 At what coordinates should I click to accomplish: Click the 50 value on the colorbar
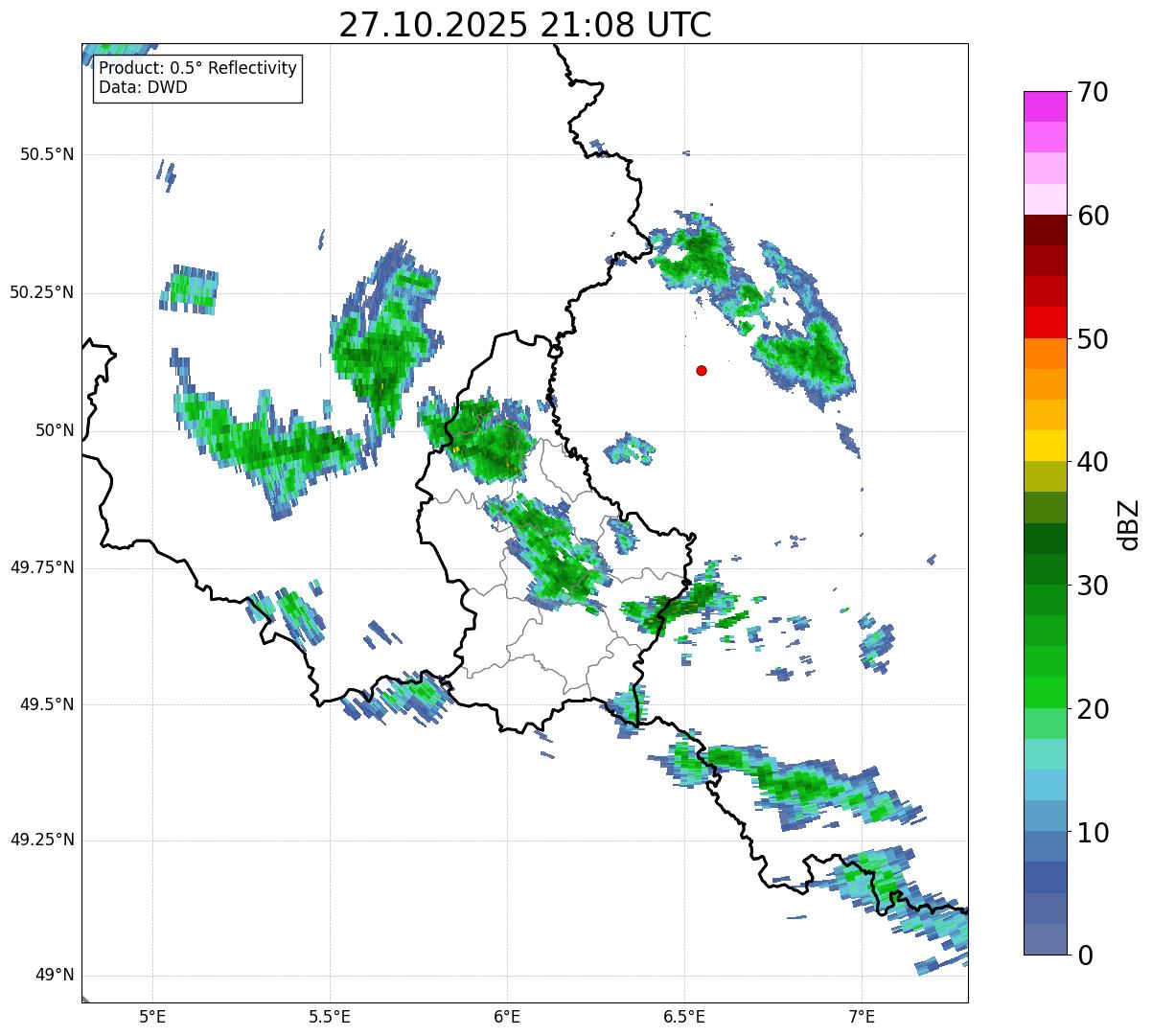point(1092,339)
